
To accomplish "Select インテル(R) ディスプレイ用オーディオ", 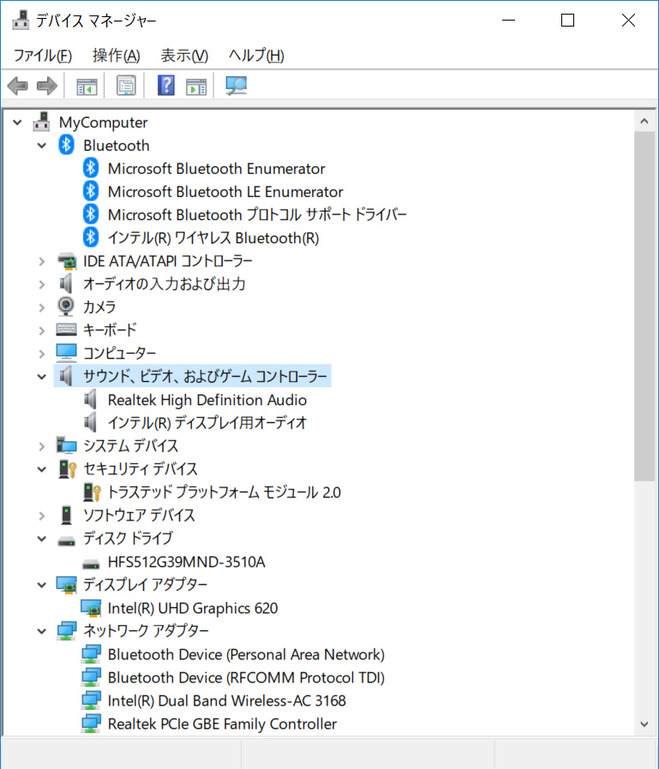I will [207, 423].
